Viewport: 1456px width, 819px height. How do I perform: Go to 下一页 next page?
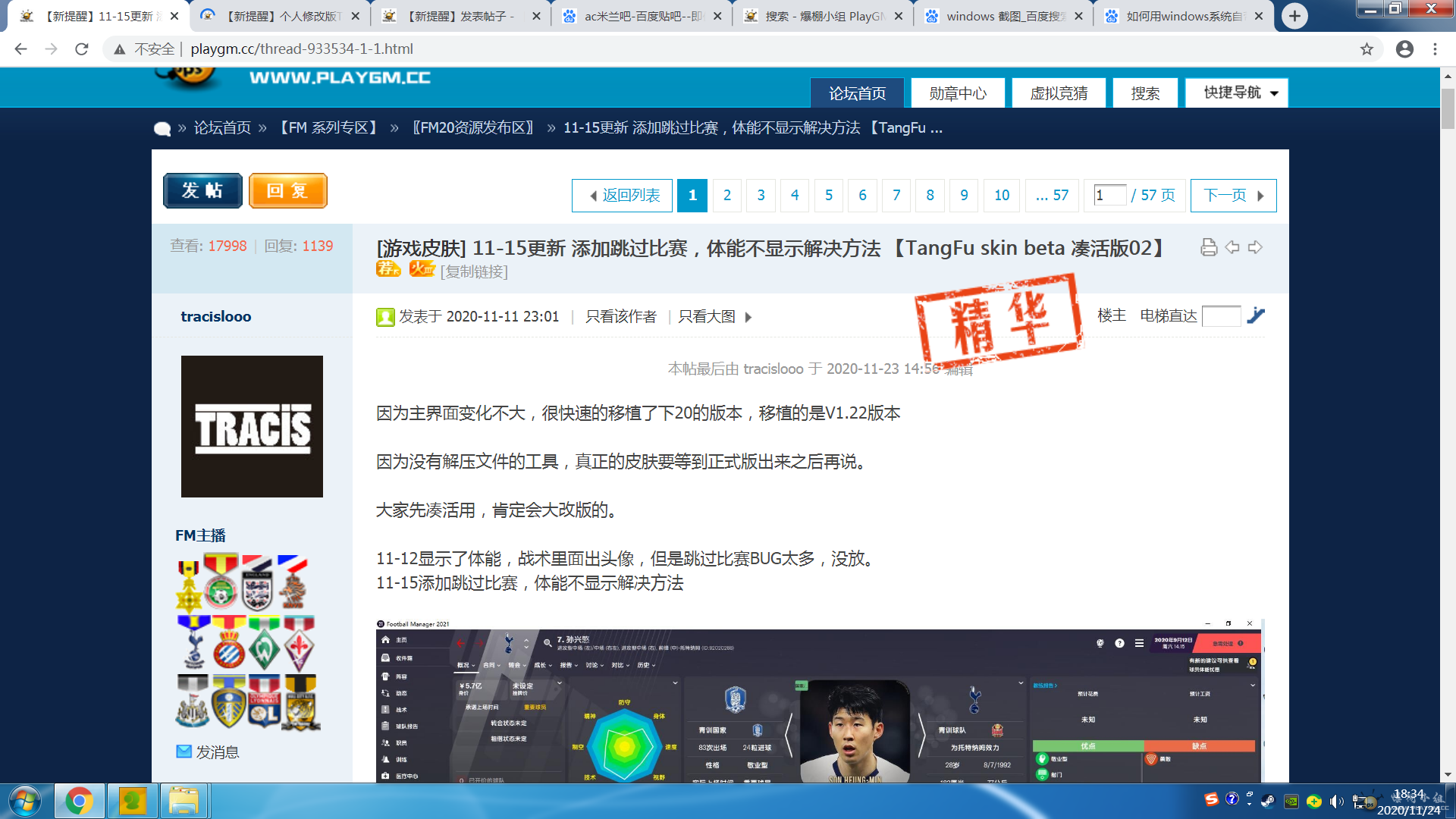point(1233,196)
